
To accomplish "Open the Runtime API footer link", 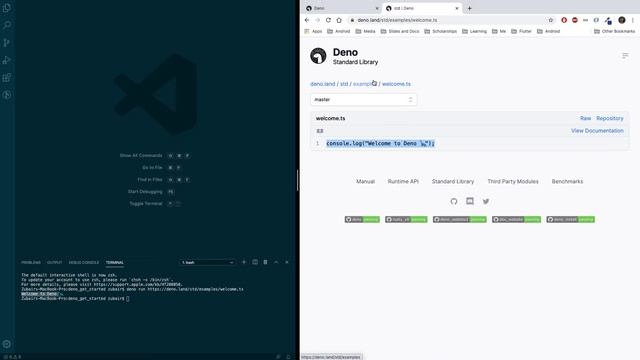I will [x=403, y=182].
